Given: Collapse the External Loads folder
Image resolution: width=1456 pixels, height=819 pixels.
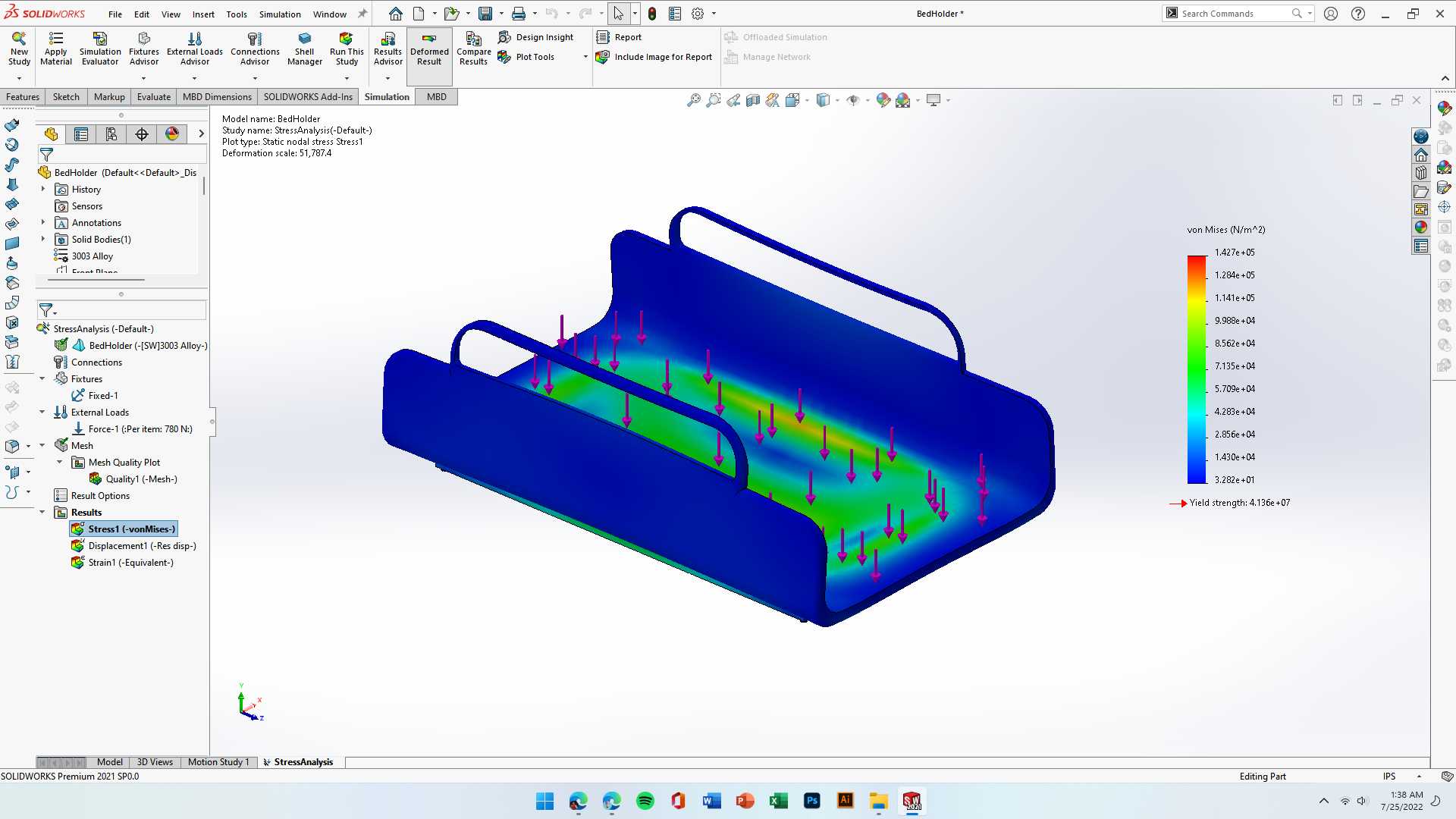Looking at the screenshot, I should 42,413.
